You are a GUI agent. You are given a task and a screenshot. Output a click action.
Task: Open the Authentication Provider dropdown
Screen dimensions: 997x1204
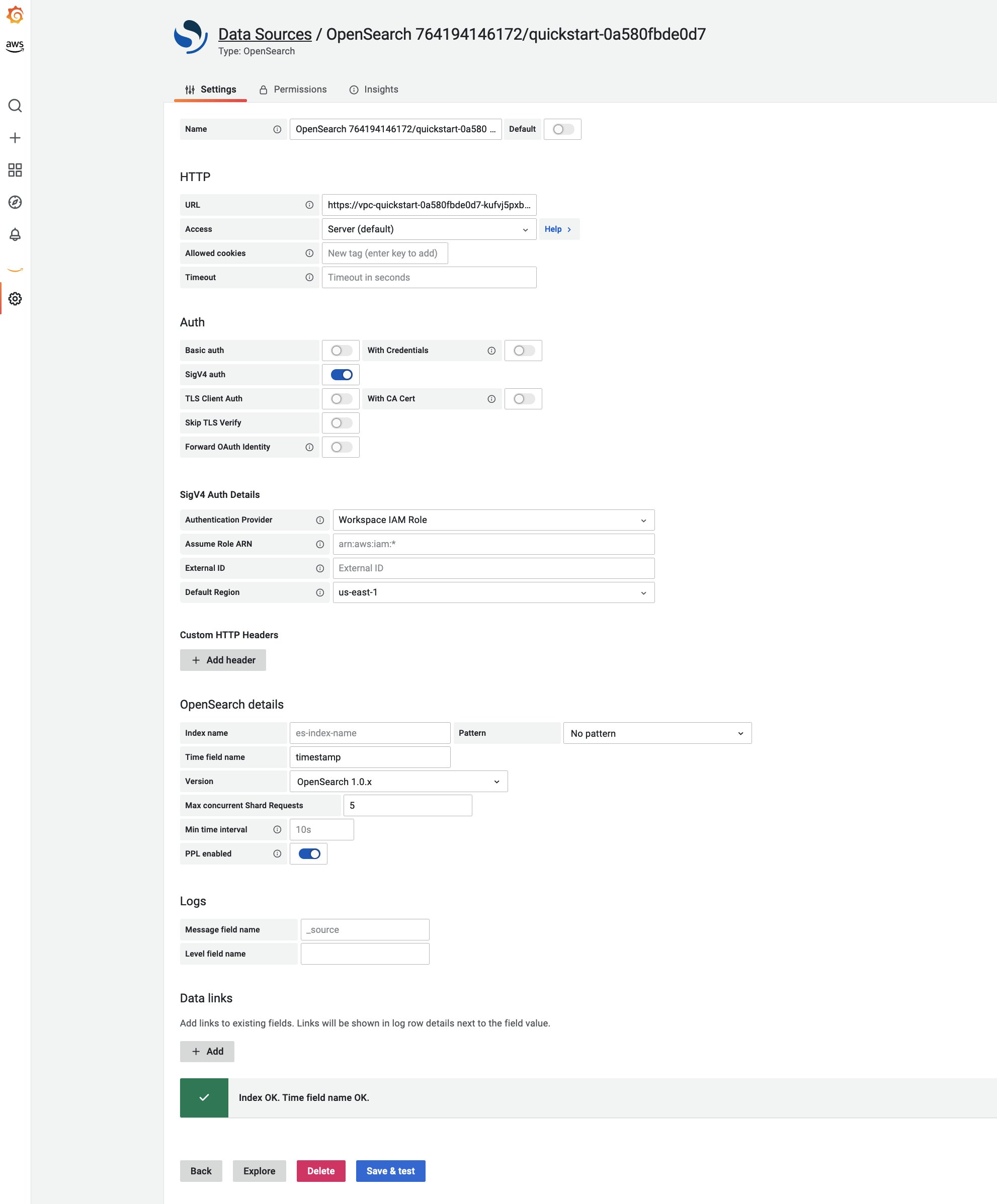(493, 520)
